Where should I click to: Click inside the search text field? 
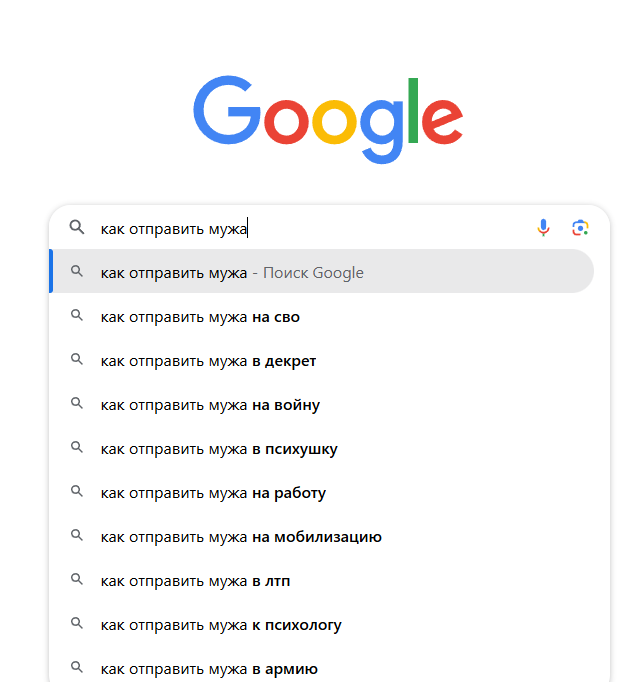[x=380, y=228]
